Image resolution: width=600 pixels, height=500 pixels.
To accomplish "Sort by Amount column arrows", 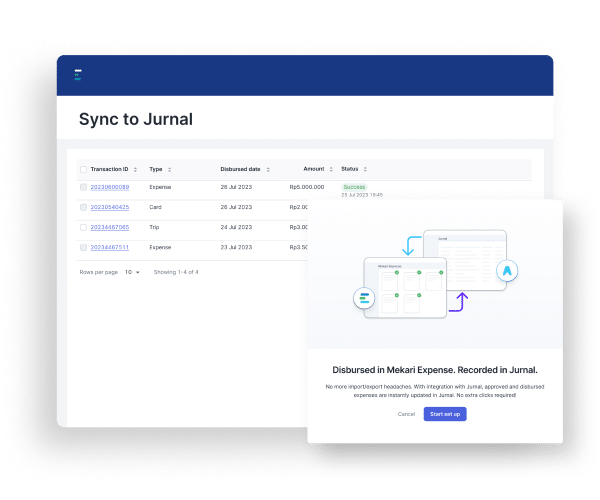I will (x=331, y=169).
